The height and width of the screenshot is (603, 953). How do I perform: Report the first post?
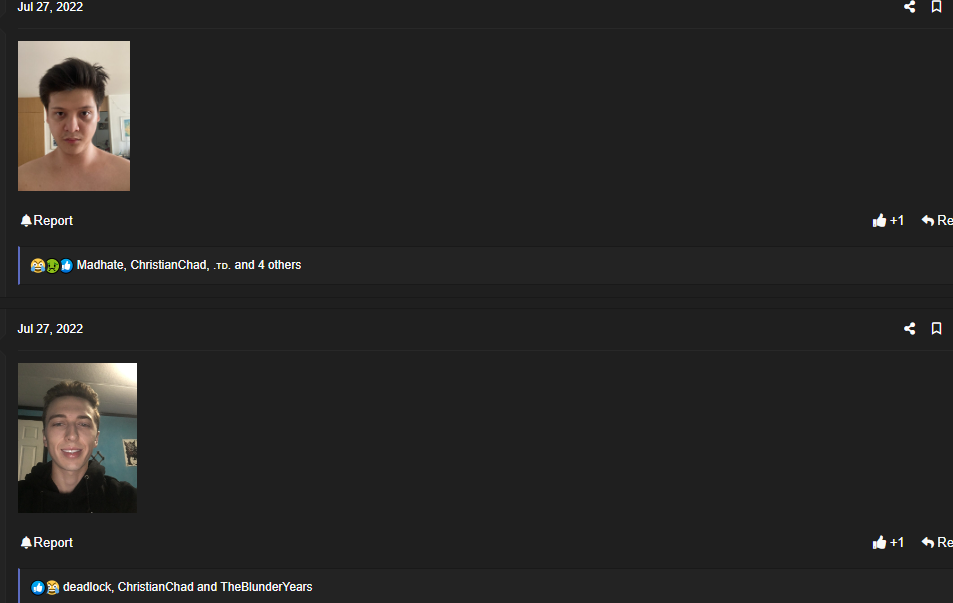(x=47, y=221)
